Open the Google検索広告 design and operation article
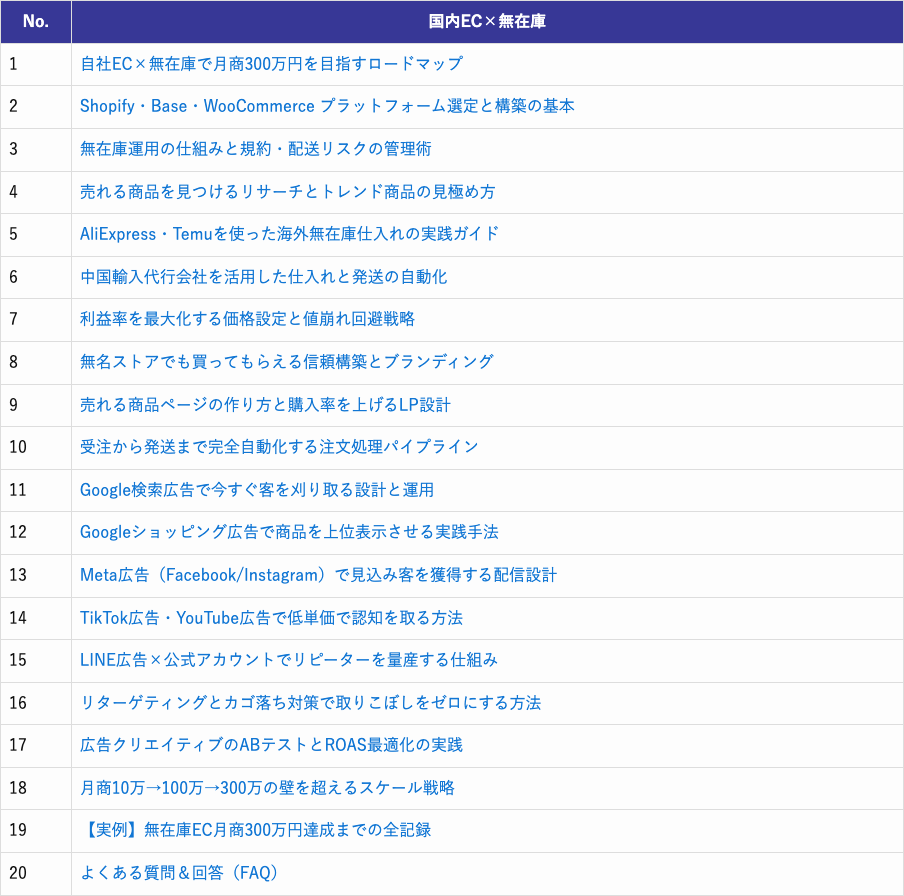 coord(262,490)
